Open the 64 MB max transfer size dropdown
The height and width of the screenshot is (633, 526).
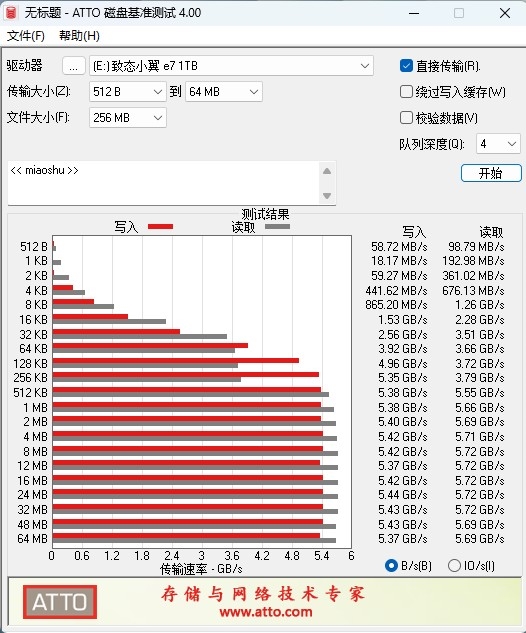224,92
